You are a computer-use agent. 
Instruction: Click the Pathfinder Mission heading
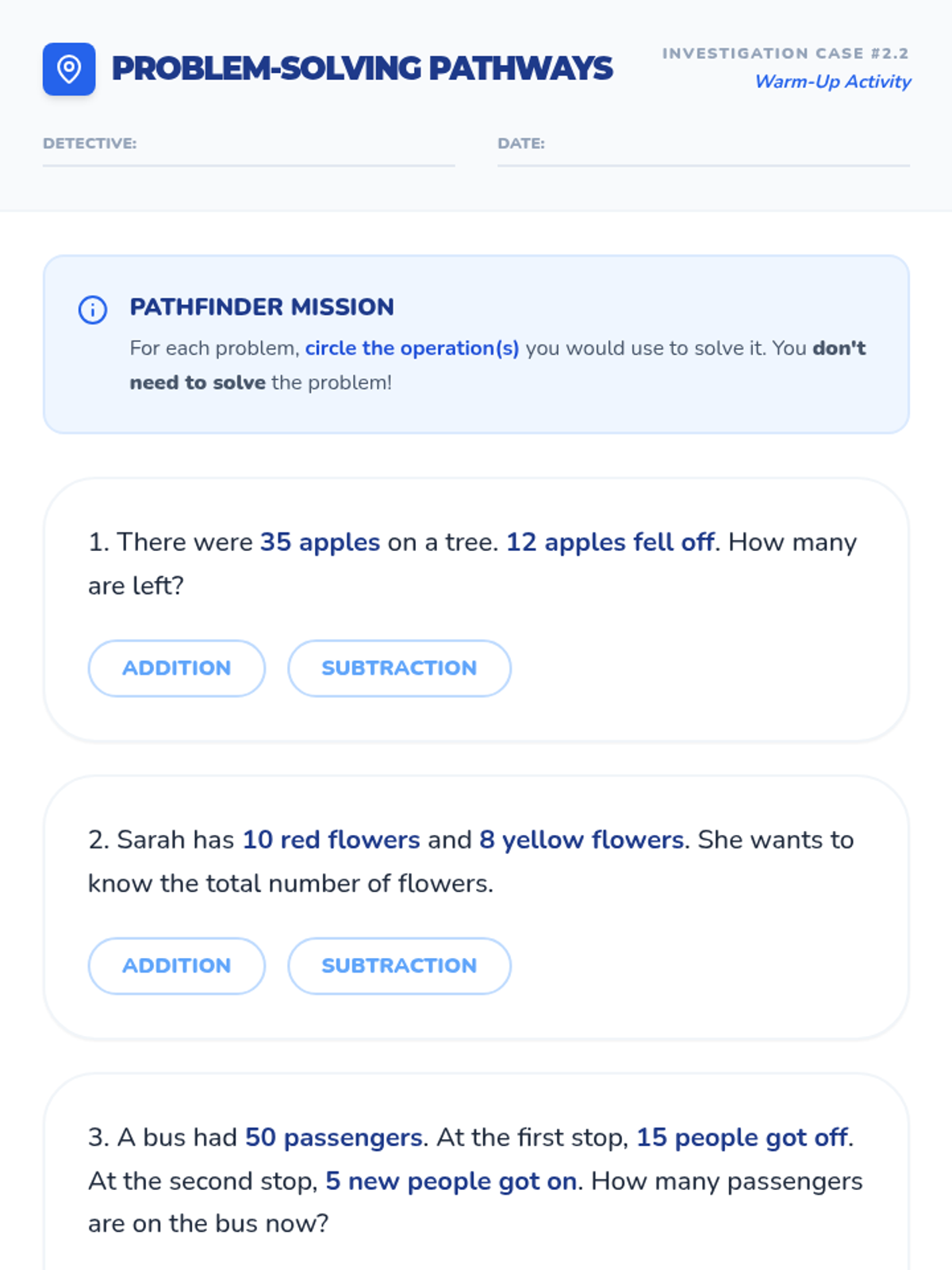click(262, 307)
